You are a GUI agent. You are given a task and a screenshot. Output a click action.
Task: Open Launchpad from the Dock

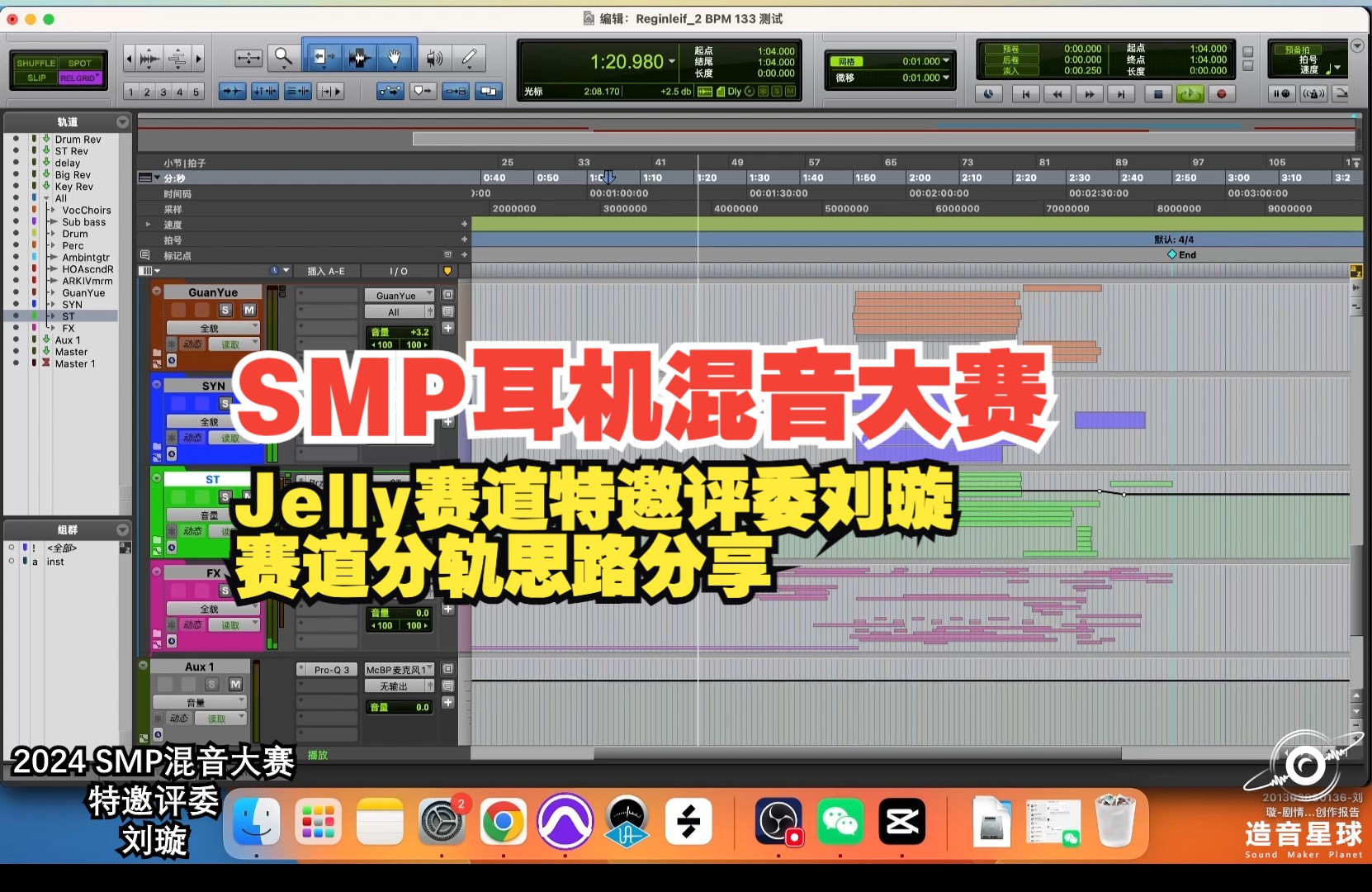click(318, 822)
